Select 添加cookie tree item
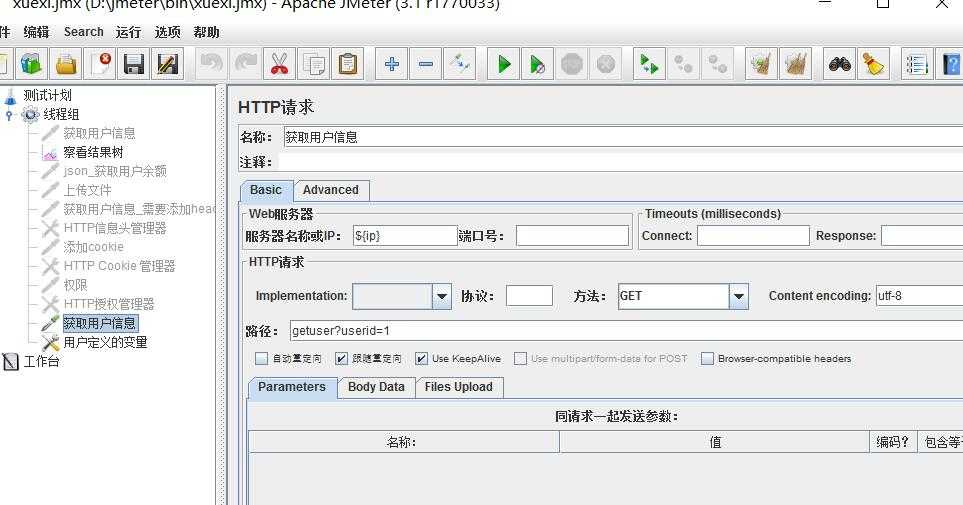 pyautogui.click(x=93, y=247)
